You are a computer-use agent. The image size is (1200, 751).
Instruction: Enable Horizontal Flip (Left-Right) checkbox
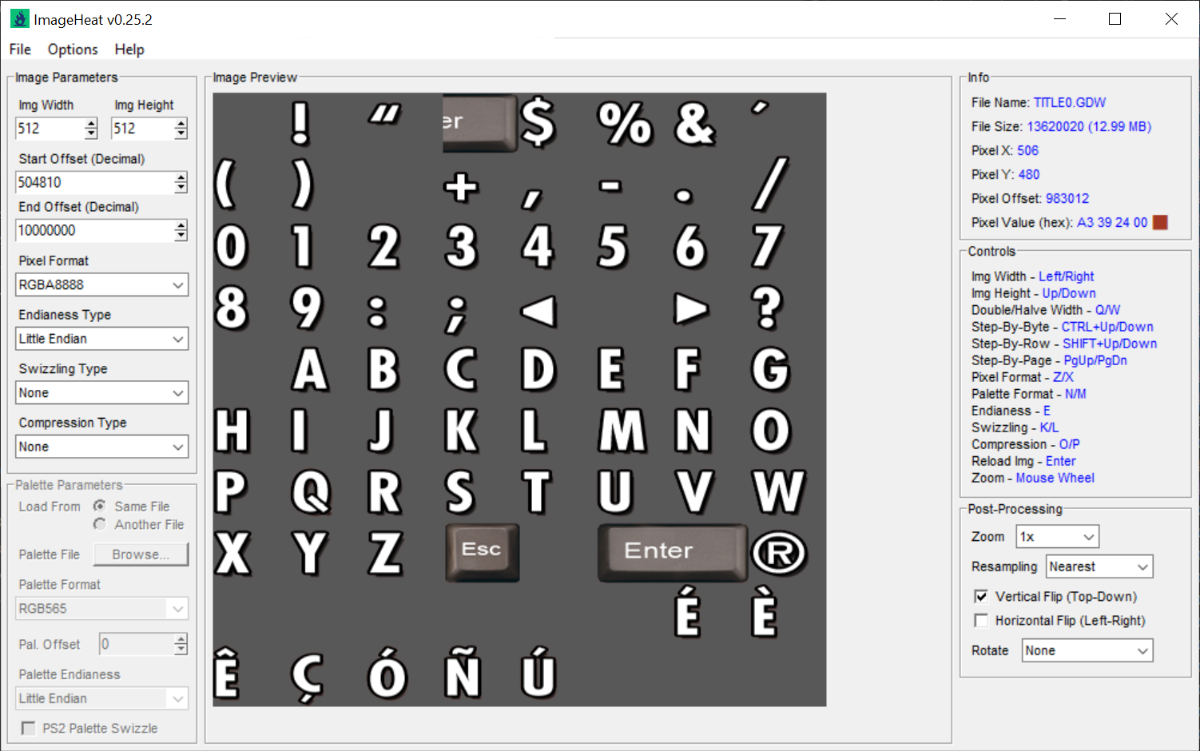click(x=981, y=621)
